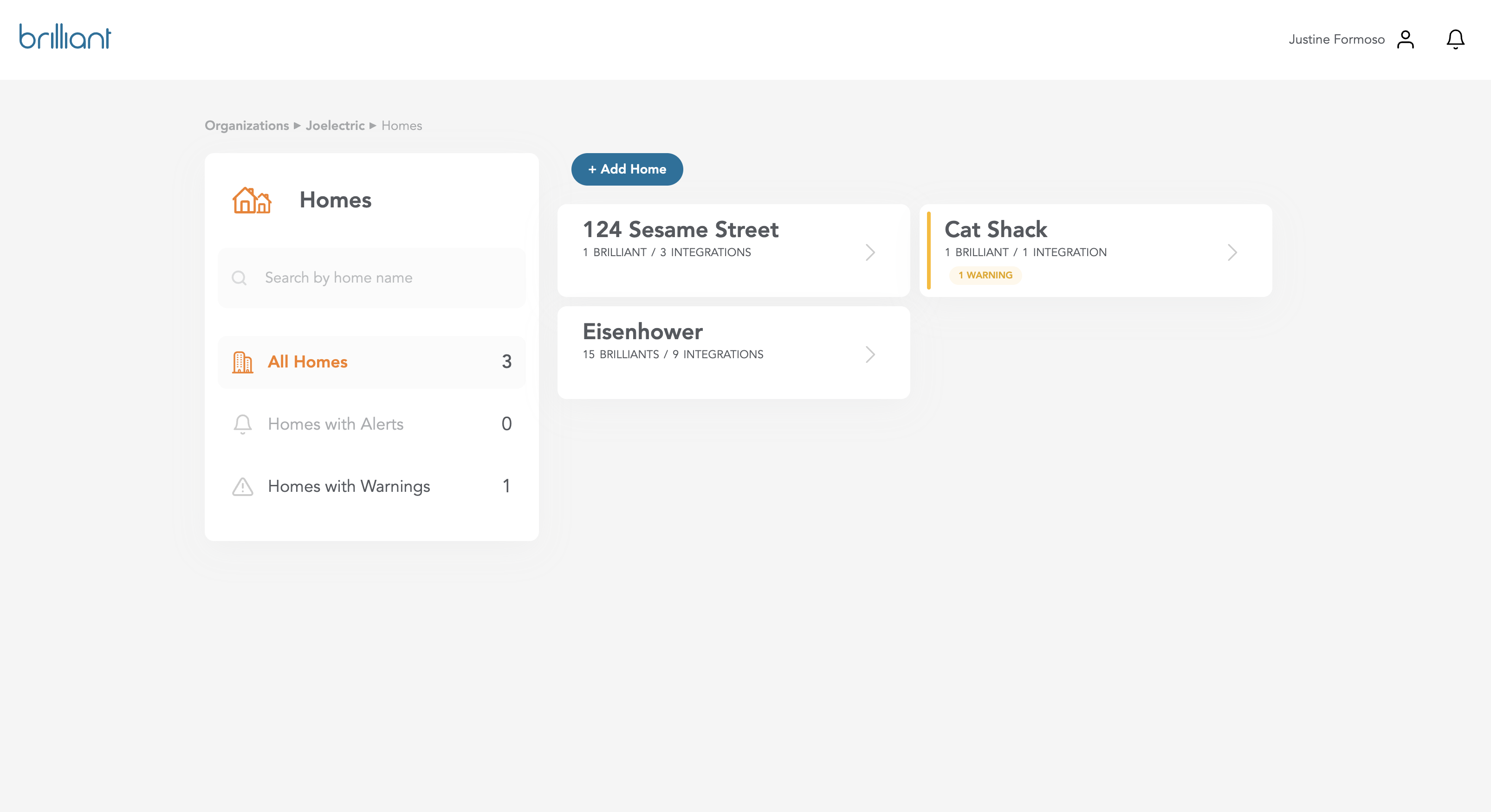Expand the Cat Shack chevron arrow
The width and height of the screenshot is (1491, 812).
1232,252
